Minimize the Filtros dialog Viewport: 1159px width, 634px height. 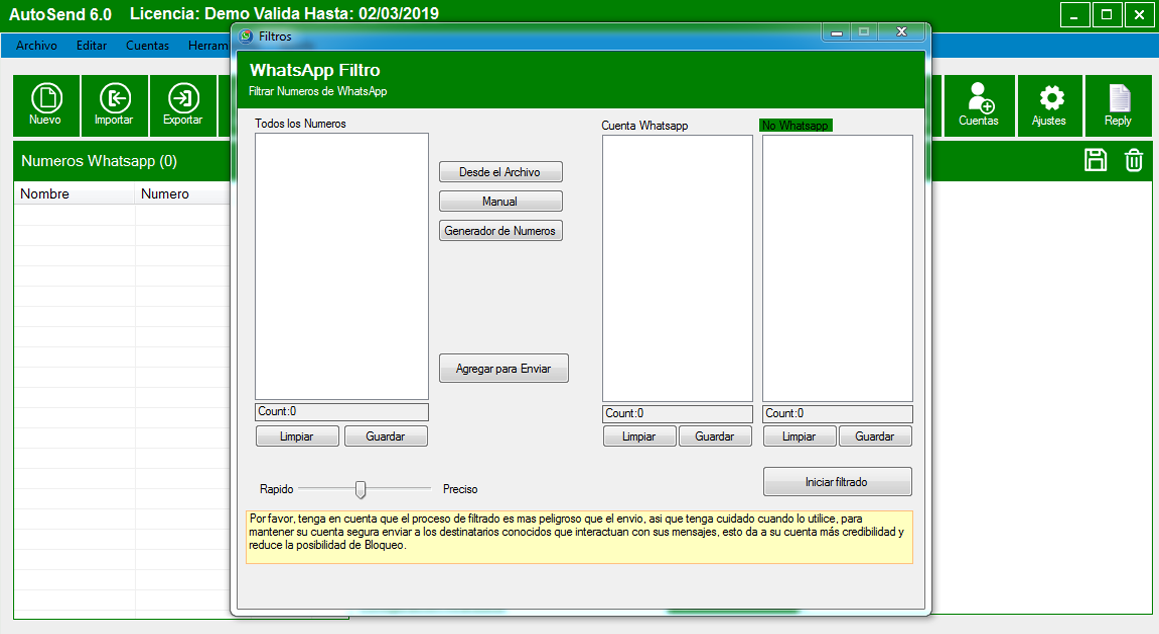pos(837,32)
